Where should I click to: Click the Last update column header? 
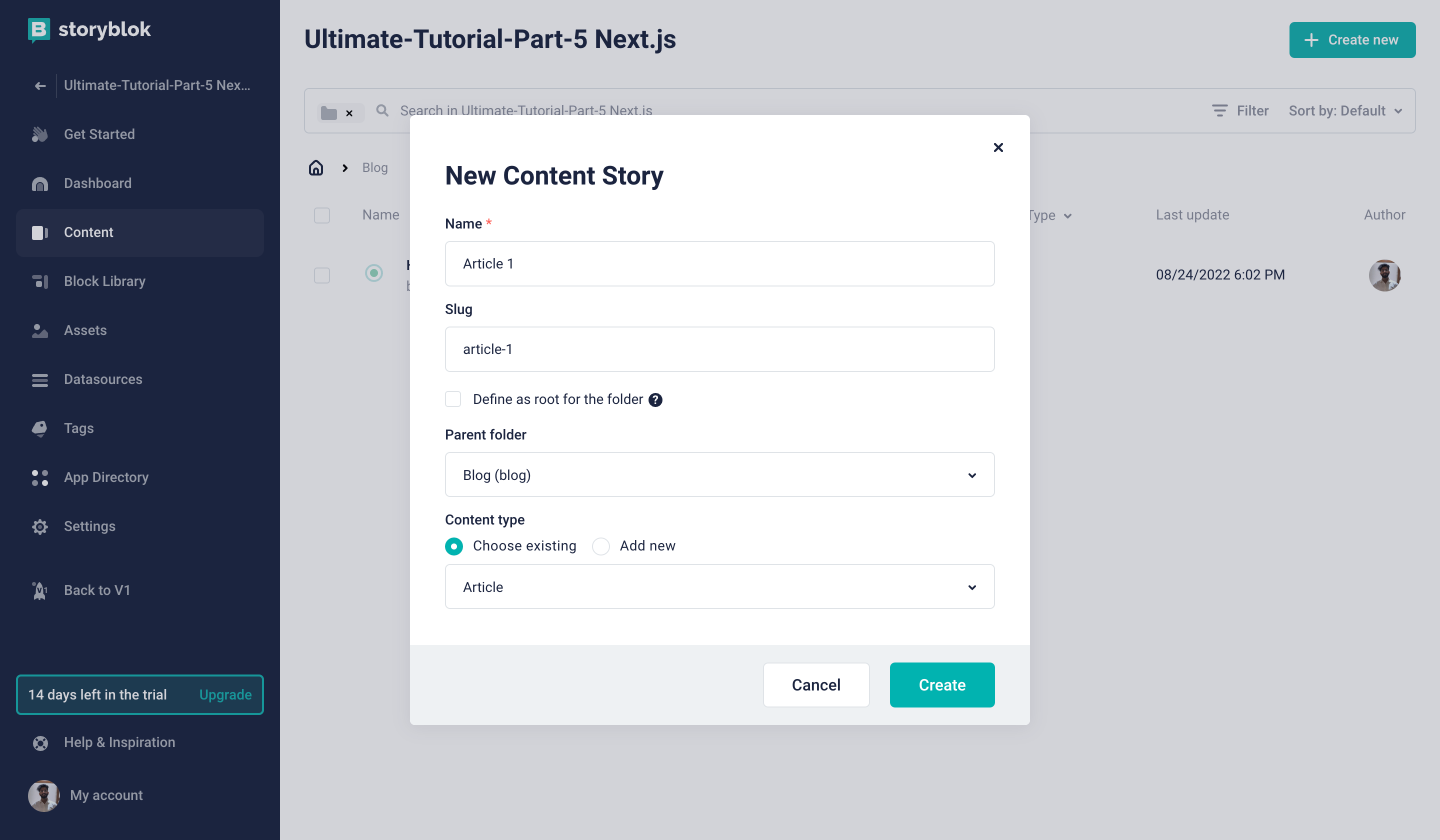[x=1192, y=215]
